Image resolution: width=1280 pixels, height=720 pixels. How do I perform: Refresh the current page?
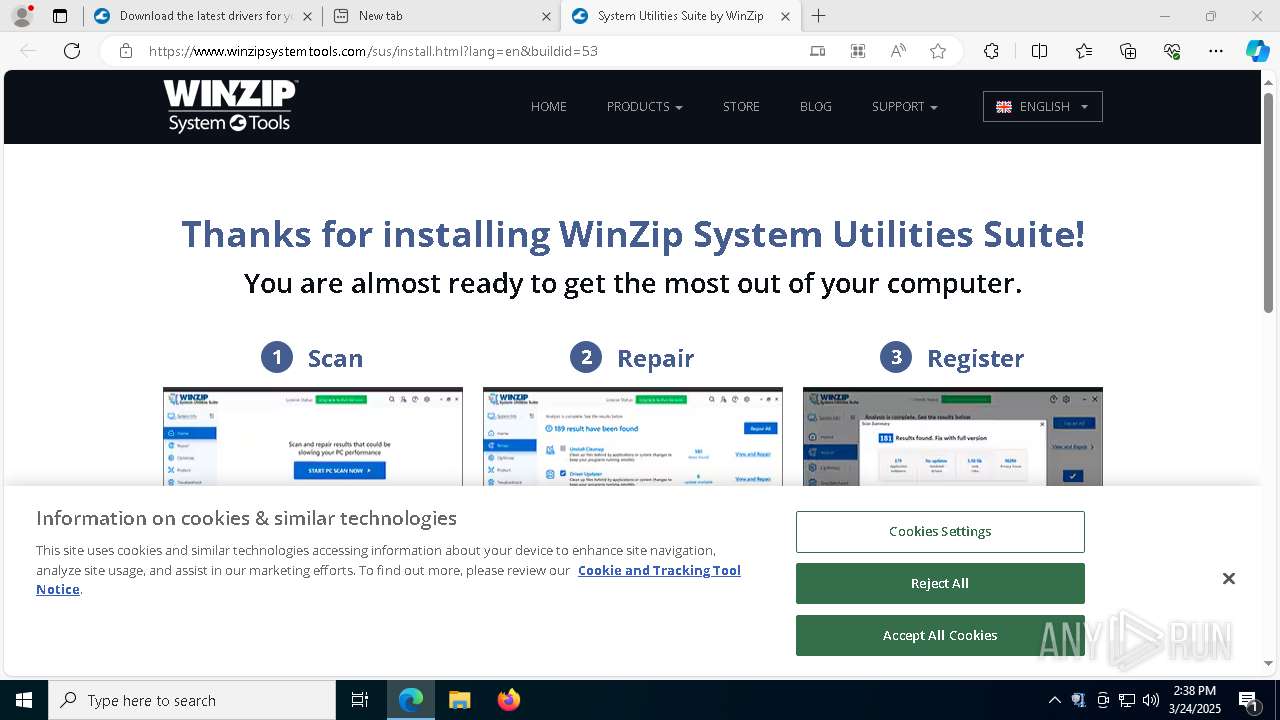(x=72, y=51)
